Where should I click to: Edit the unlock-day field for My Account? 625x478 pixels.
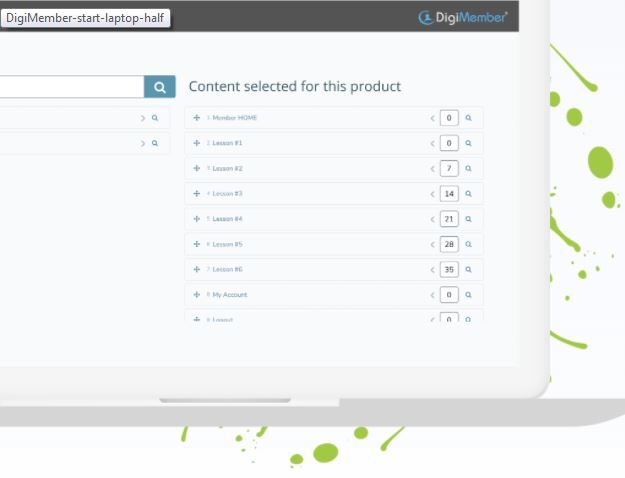449,295
